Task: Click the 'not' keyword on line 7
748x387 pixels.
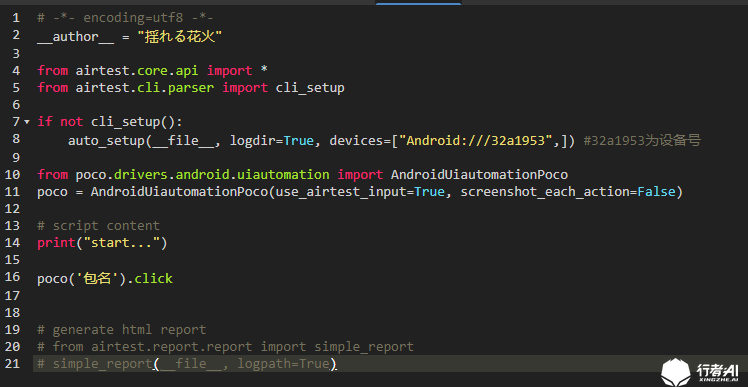Action: pyautogui.click(x=72, y=122)
